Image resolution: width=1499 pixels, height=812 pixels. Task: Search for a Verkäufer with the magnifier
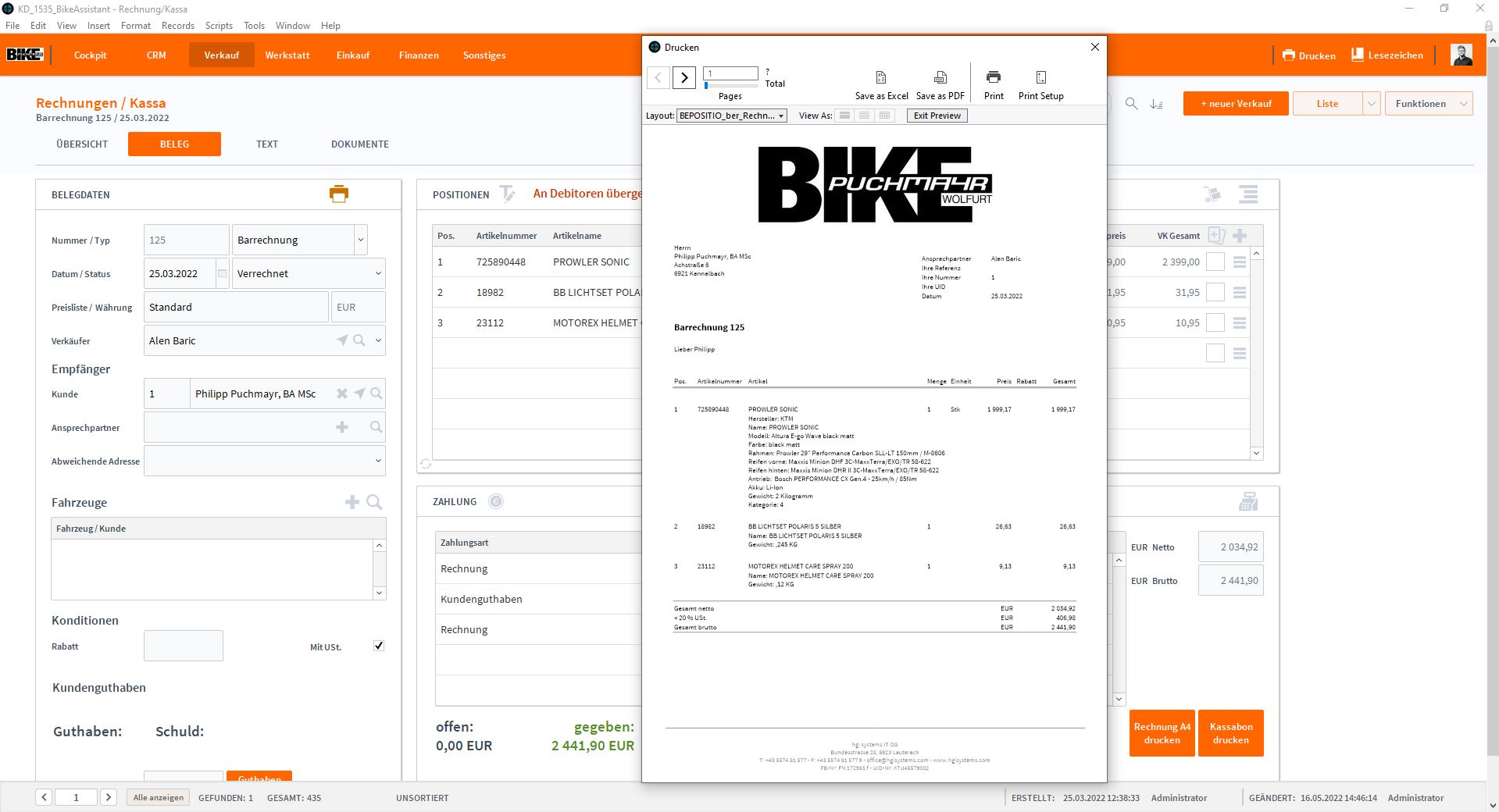pos(359,340)
